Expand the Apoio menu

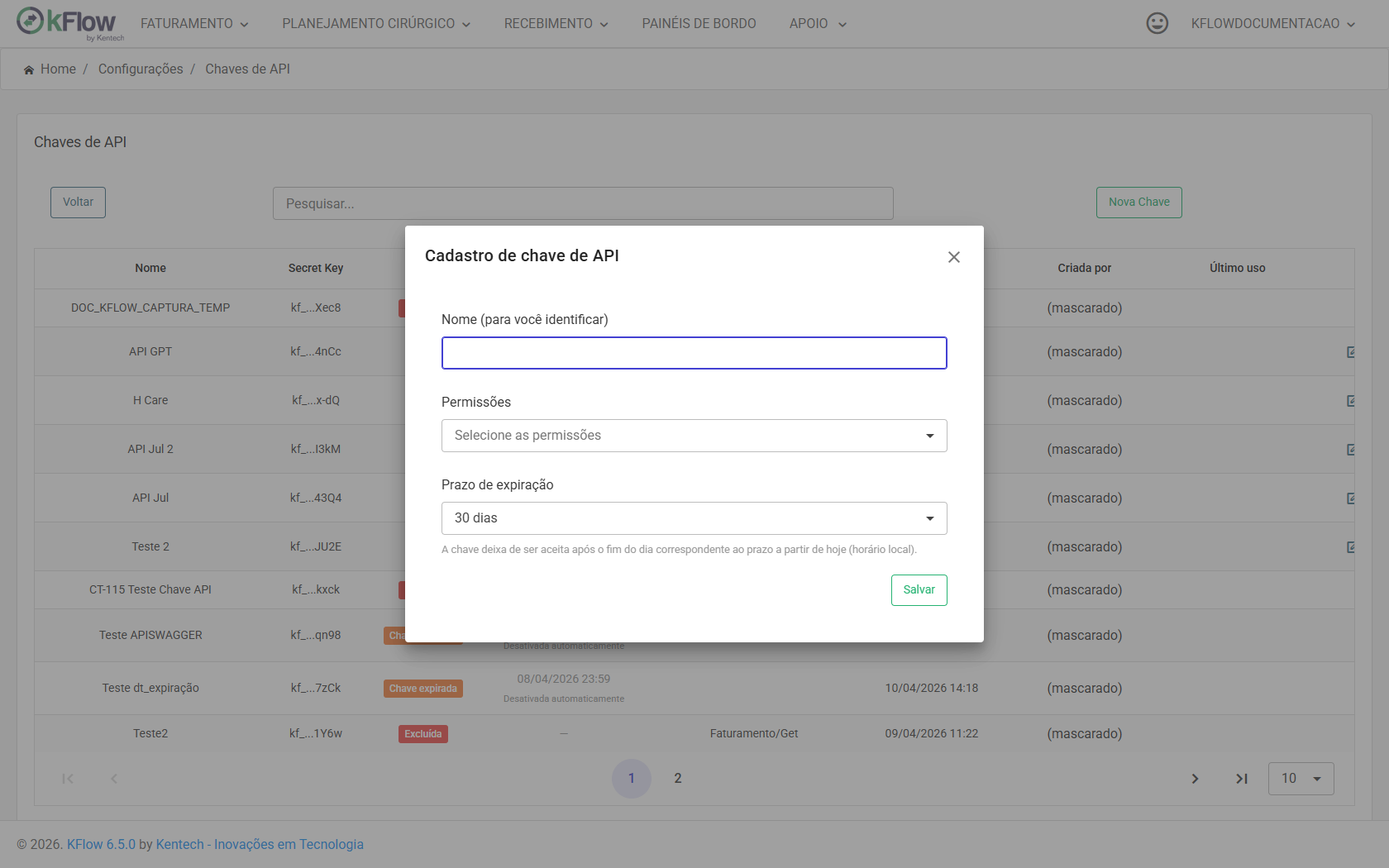coord(818,24)
